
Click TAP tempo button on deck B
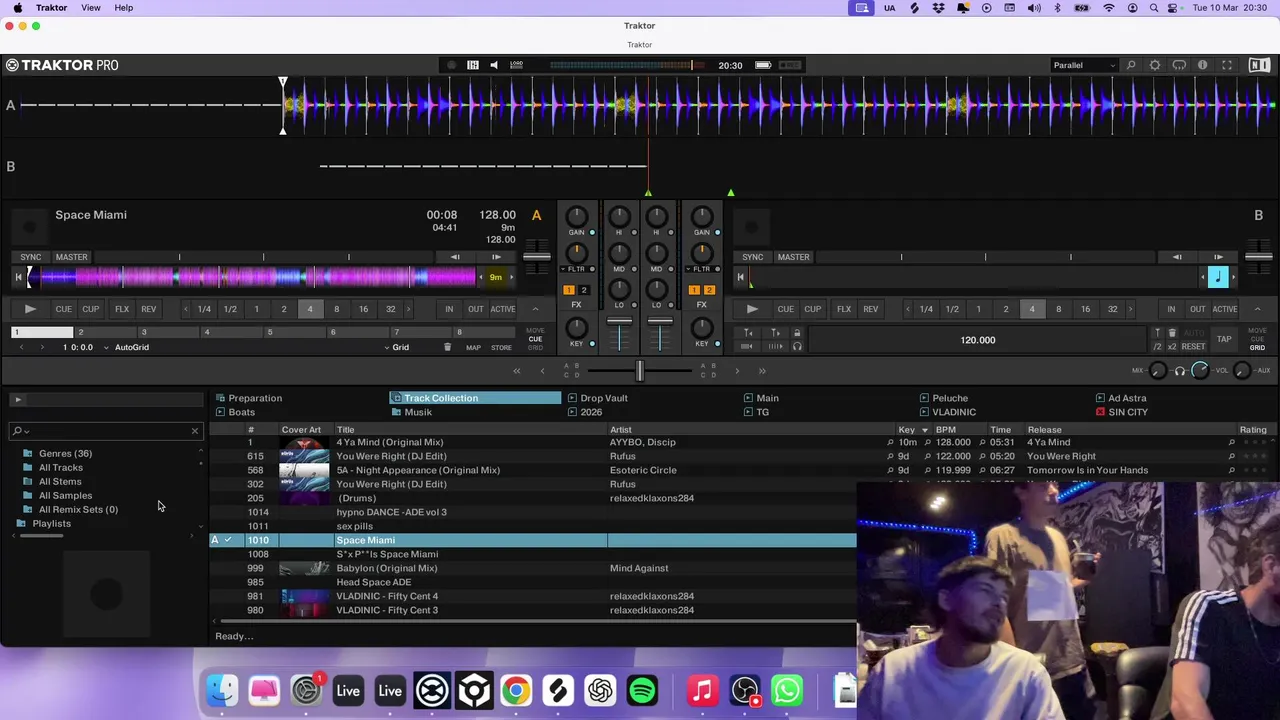(x=1224, y=340)
